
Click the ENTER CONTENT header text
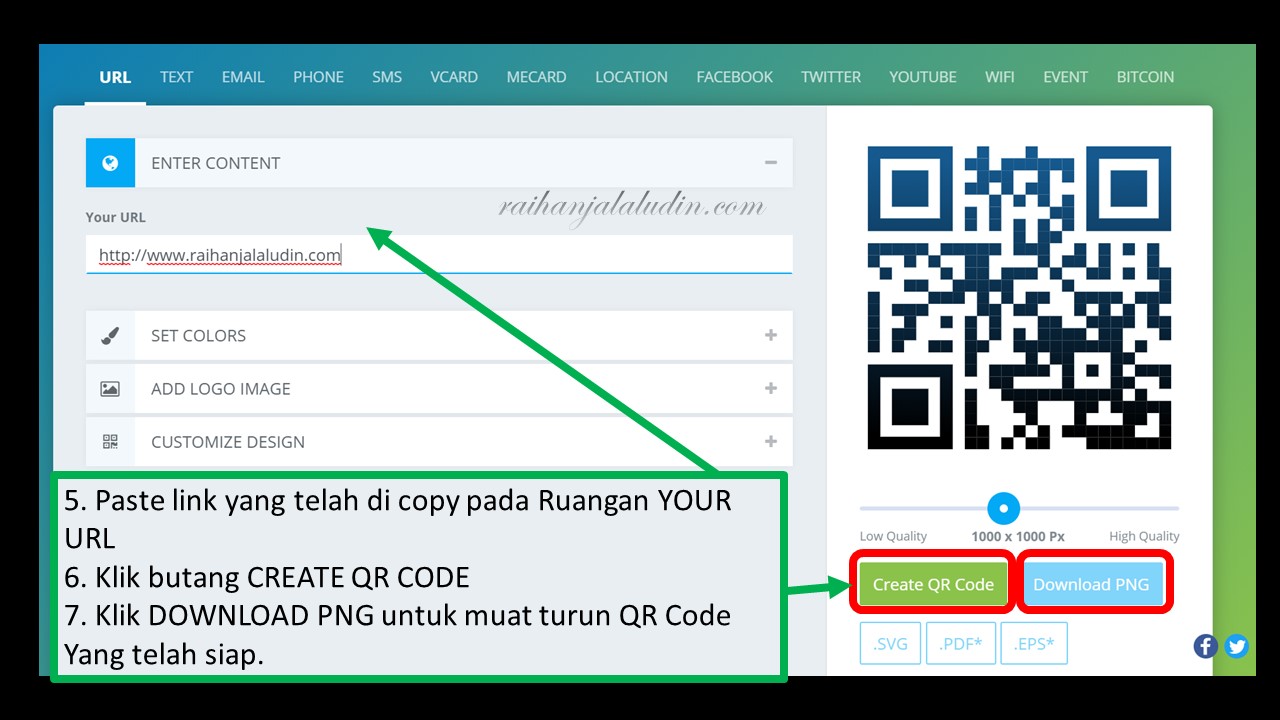point(215,163)
